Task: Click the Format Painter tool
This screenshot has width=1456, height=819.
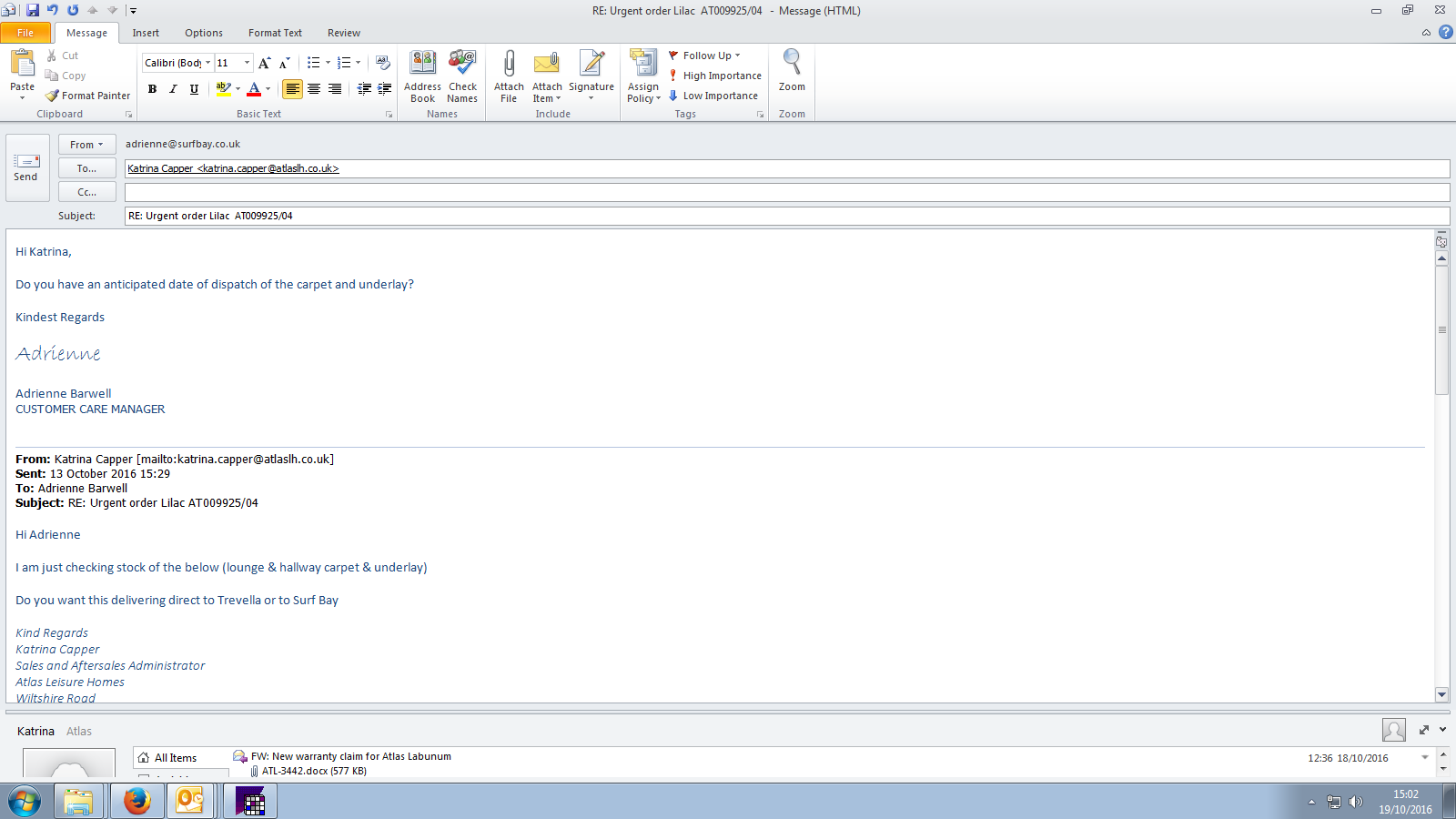Action: [88, 96]
